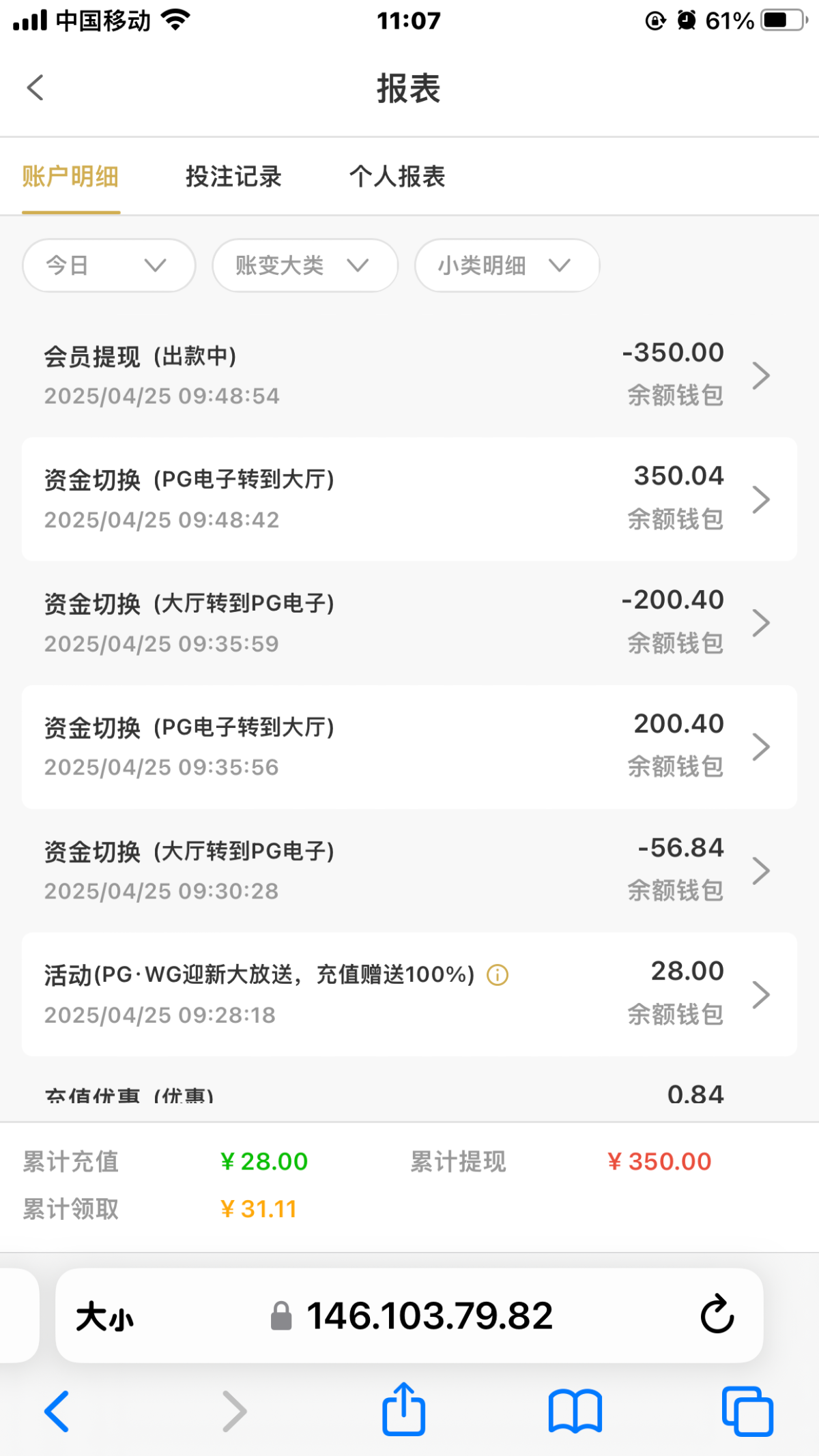Tap the ¥350.00 累计提现 total
This screenshot has height=1456, width=819.
coord(659,1161)
